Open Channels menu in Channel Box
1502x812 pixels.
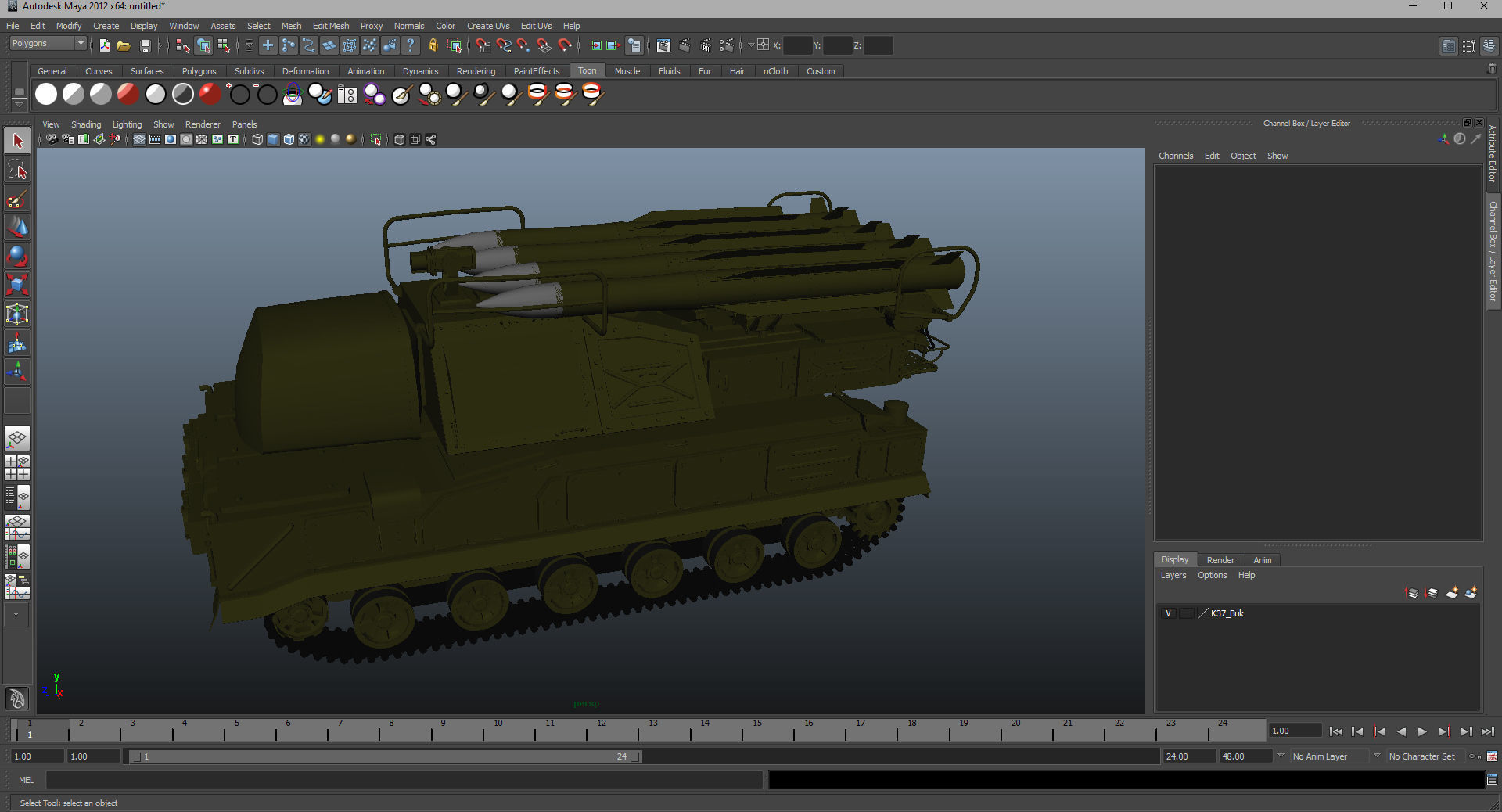[x=1176, y=156]
